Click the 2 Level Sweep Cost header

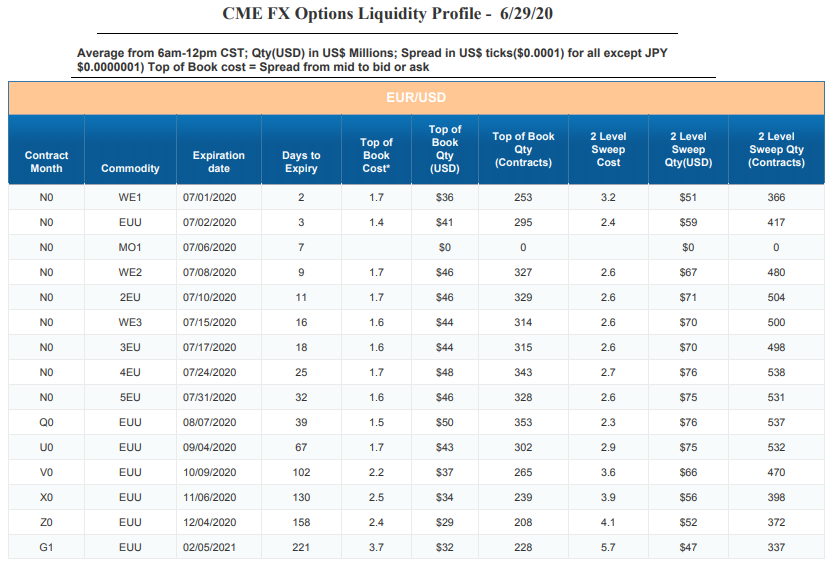(x=608, y=149)
